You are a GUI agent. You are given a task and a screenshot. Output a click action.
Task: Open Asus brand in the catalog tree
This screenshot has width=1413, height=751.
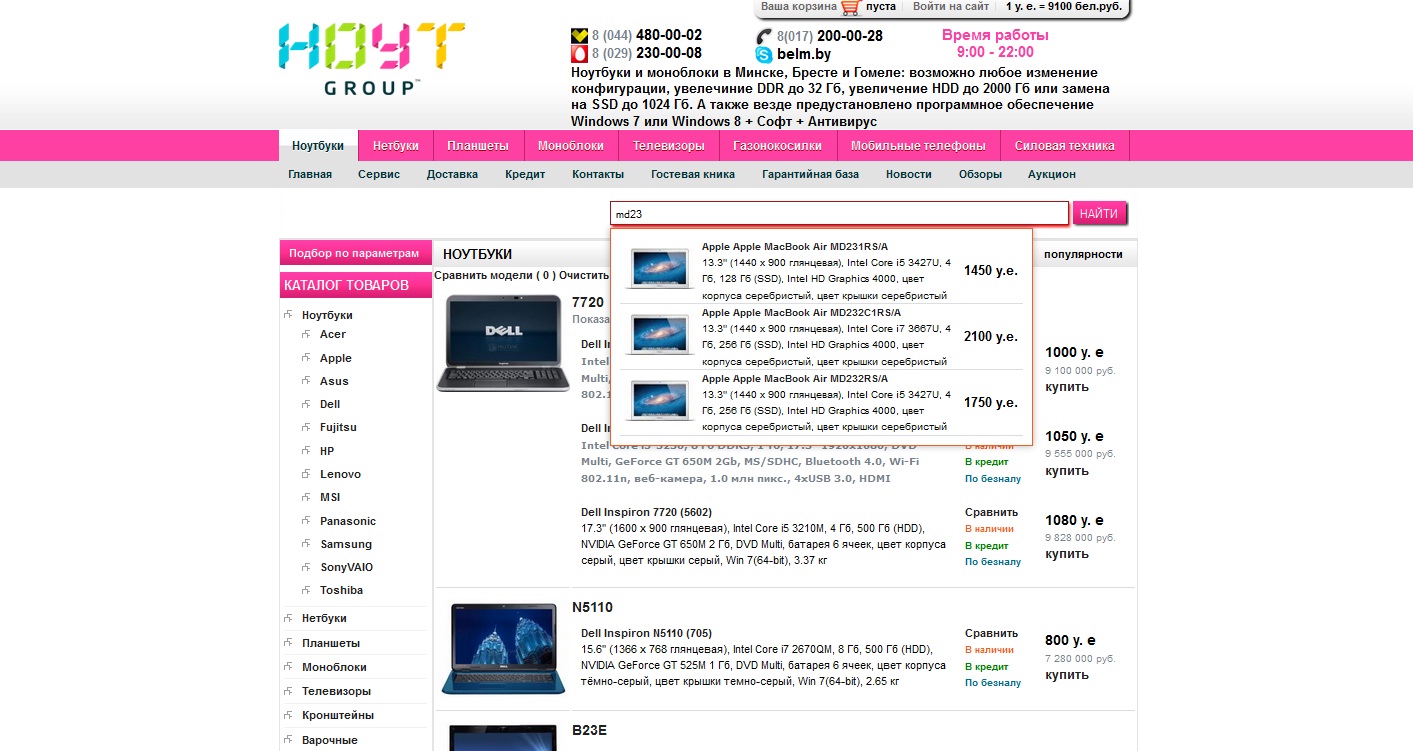click(x=334, y=381)
